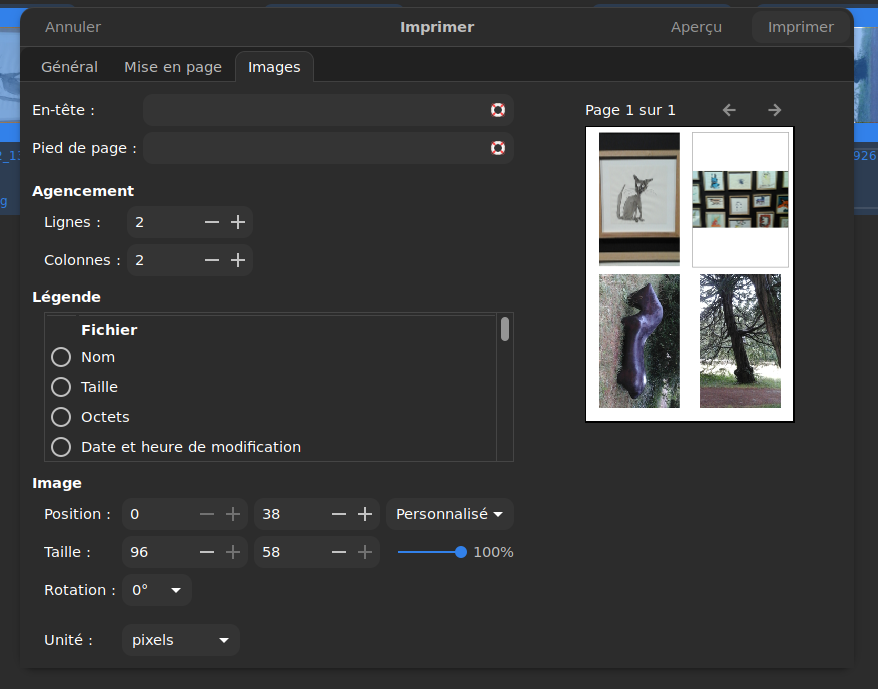Switch to the Général tab
The width and height of the screenshot is (878, 689).
69,67
